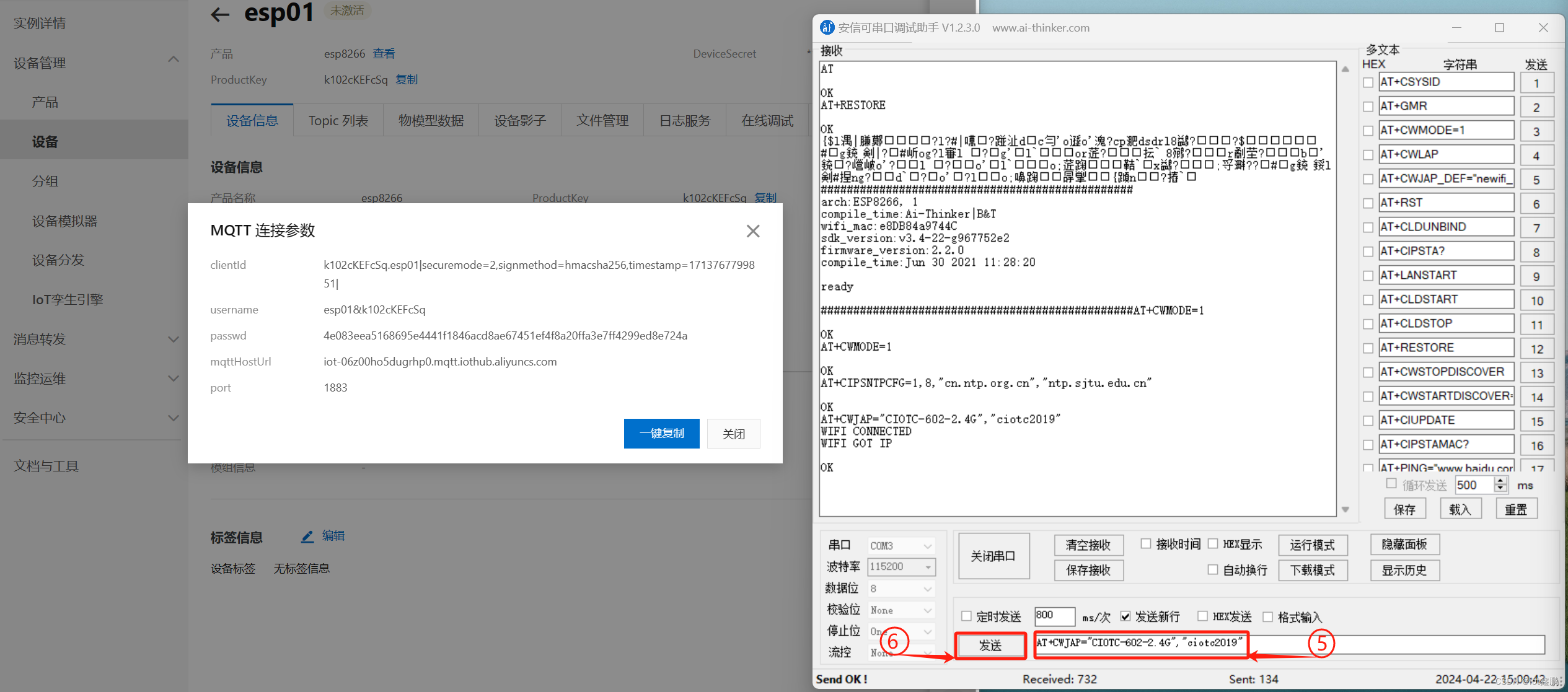Image resolution: width=1568 pixels, height=692 pixels.
Task: Check HEX box for AT+GMR row
Action: (x=1368, y=107)
